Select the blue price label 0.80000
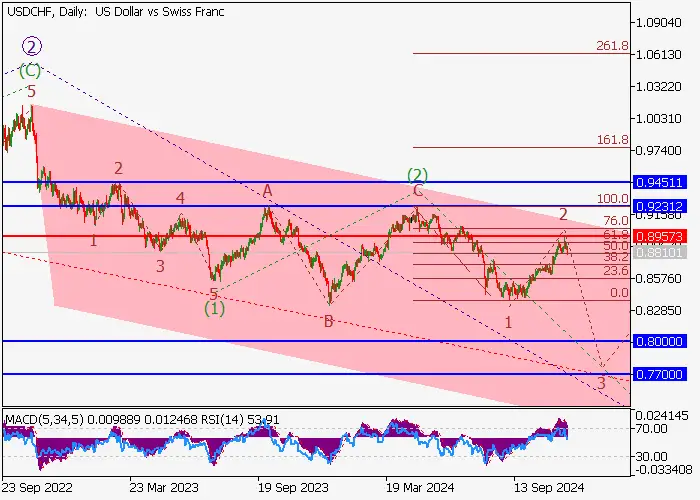Screen dimensions: 700x500 (x=659, y=342)
